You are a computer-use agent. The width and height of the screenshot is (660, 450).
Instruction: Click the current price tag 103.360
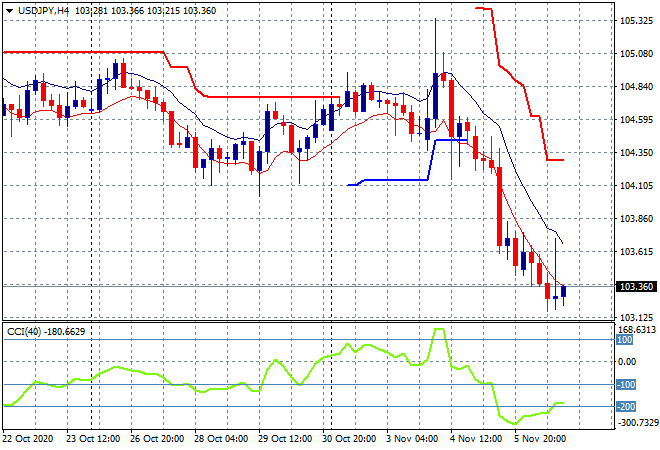click(x=636, y=286)
